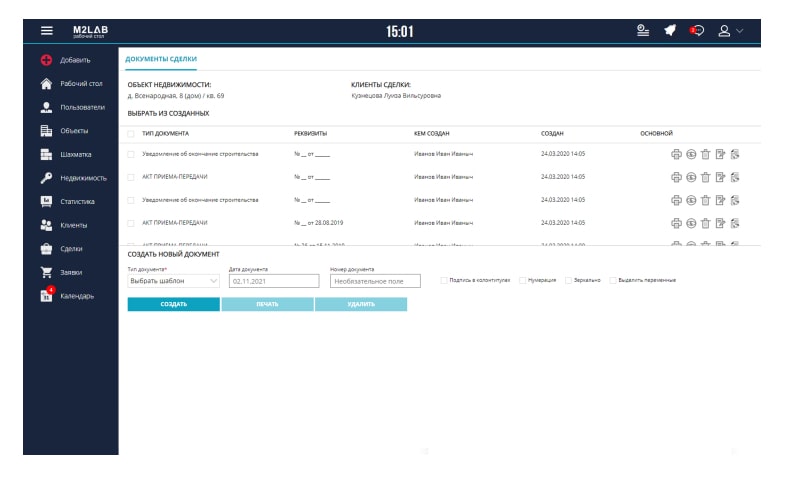Open Недвижимость key icon in the sidebar

46,178
